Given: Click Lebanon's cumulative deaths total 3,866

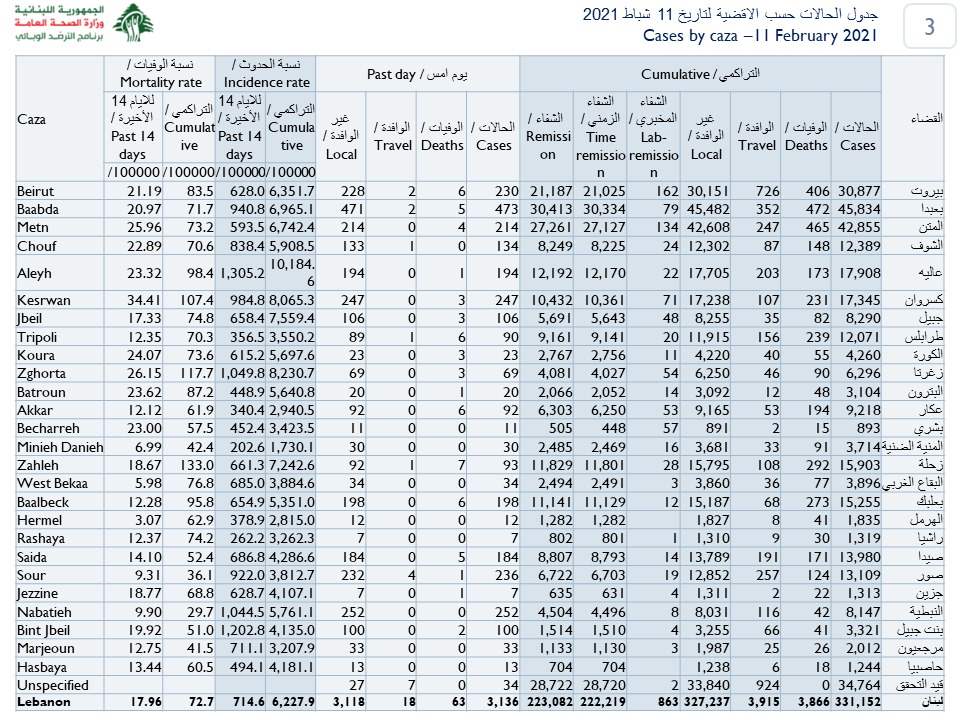Looking at the screenshot, I should (x=814, y=702).
